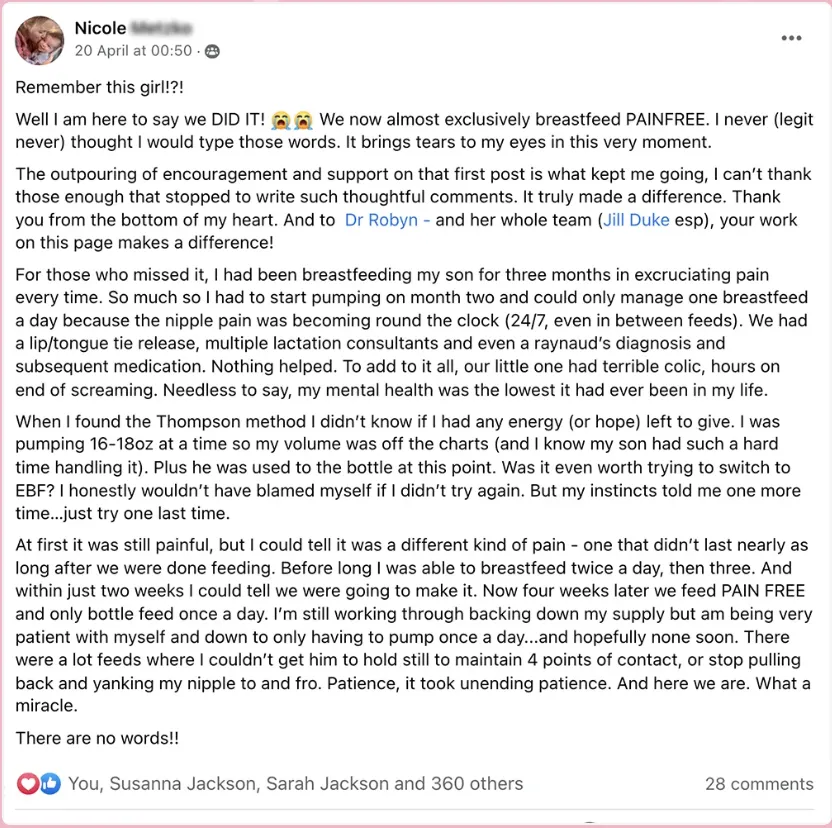Open the post timestamp 20 April at 00:50
The width and height of the screenshot is (832, 828).
pyautogui.click(x=133, y=50)
